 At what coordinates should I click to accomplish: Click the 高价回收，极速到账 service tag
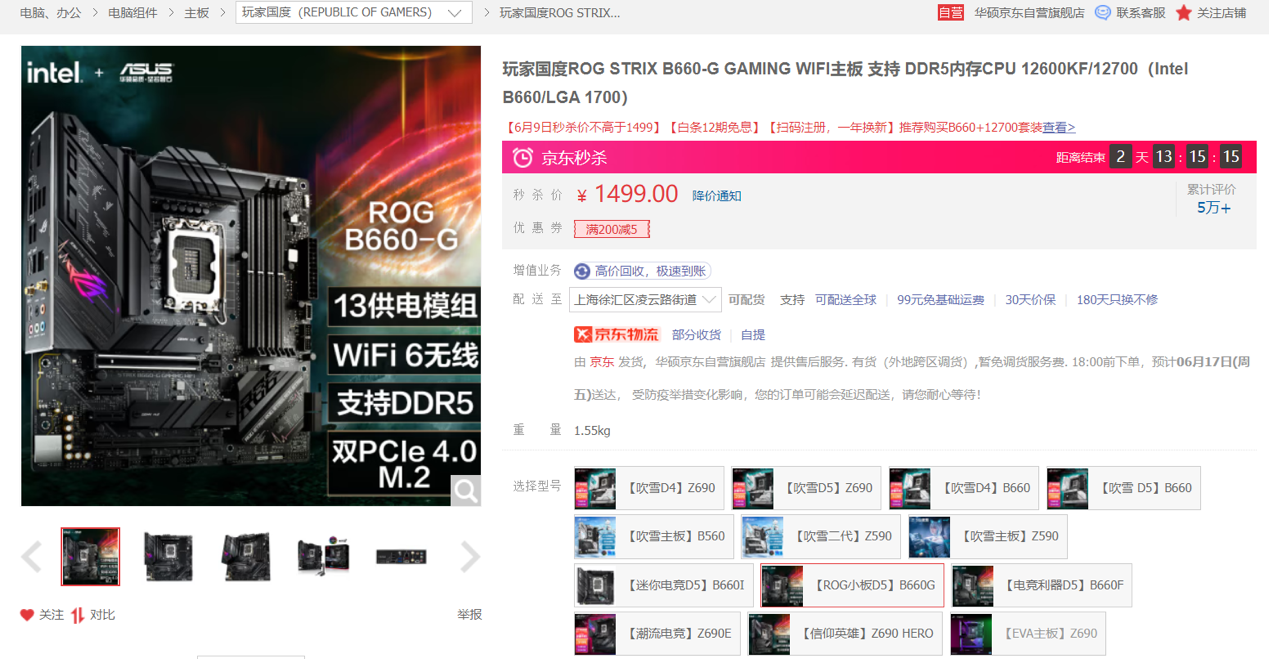coord(642,271)
